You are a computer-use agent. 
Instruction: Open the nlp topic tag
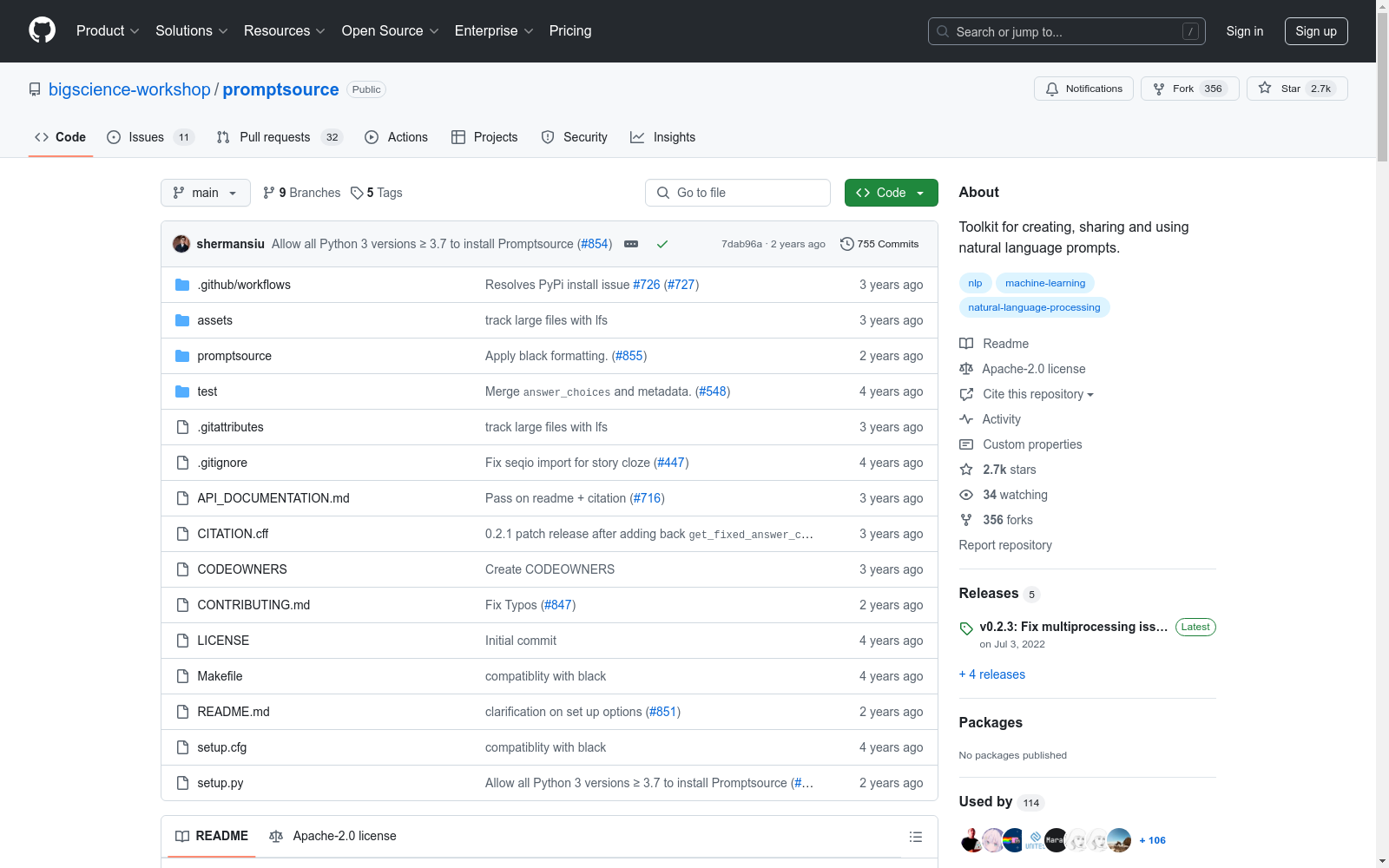(x=975, y=283)
